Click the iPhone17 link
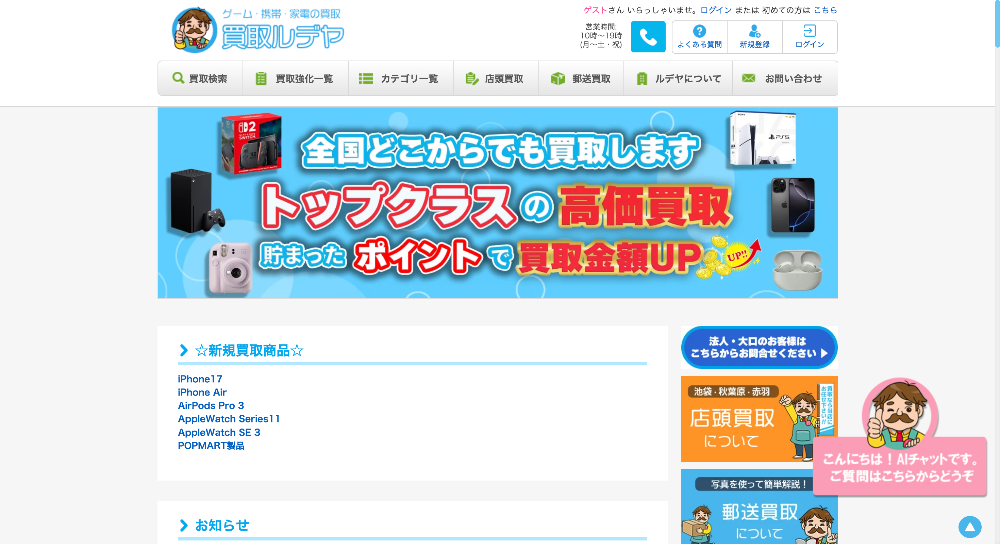Image resolution: width=1000 pixels, height=544 pixels. click(200, 379)
